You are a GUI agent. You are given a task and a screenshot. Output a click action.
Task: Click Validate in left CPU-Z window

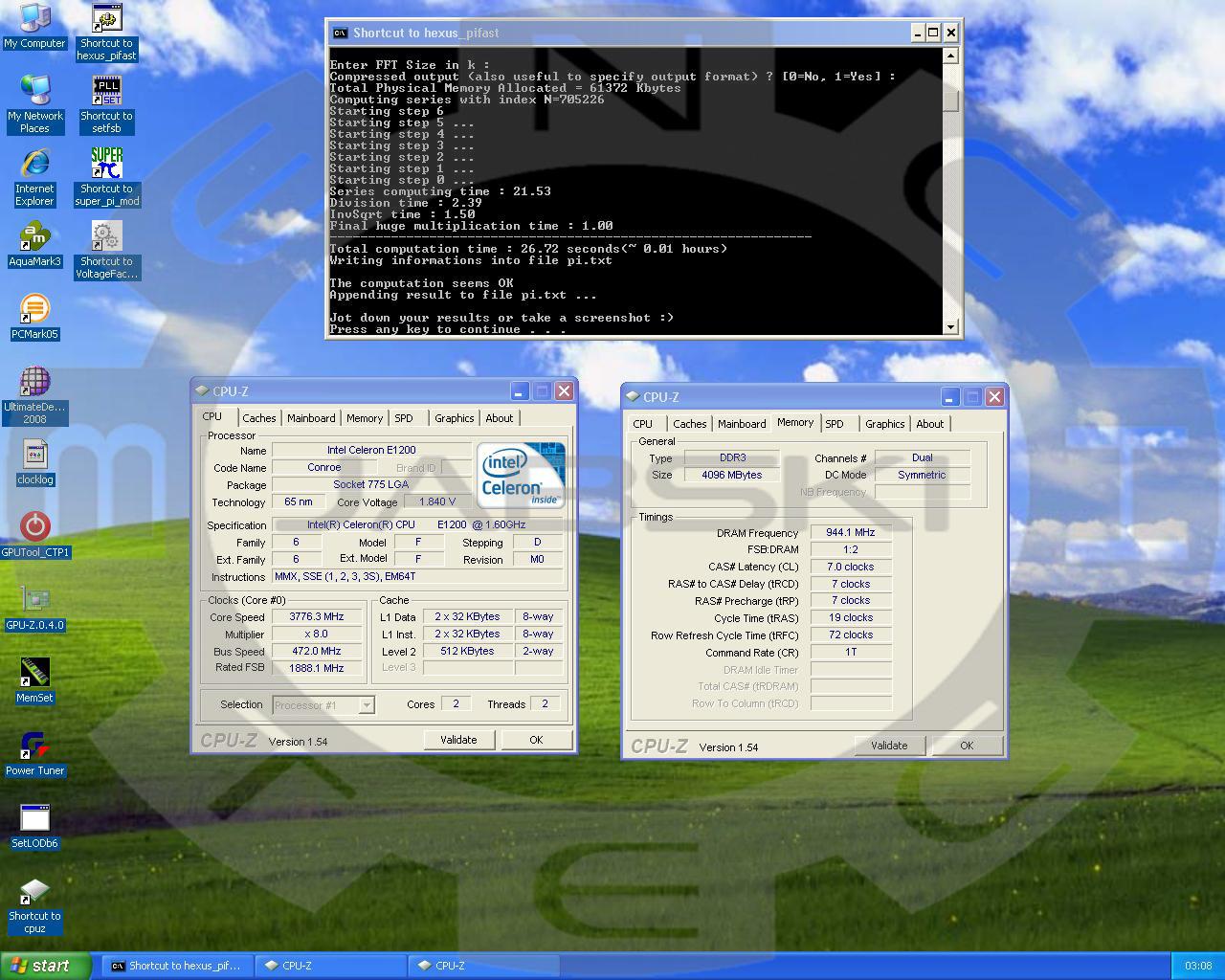458,740
